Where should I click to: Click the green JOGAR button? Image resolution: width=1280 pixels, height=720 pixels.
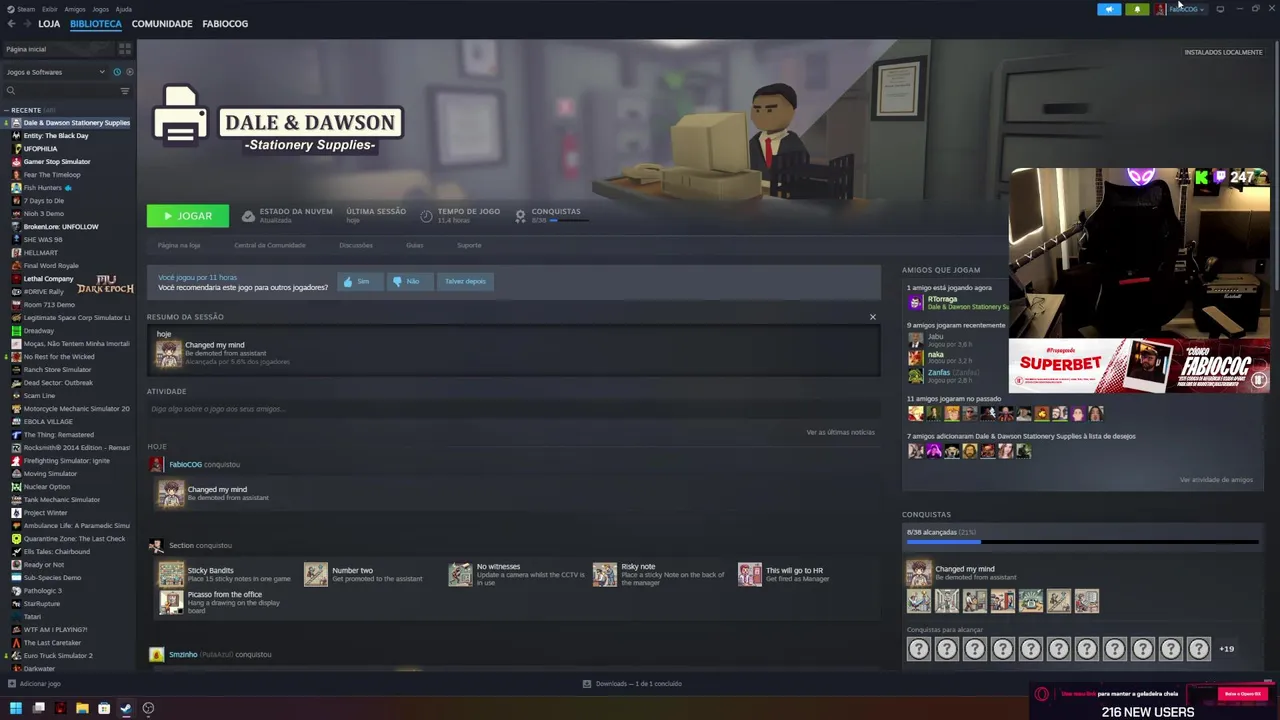click(x=188, y=216)
